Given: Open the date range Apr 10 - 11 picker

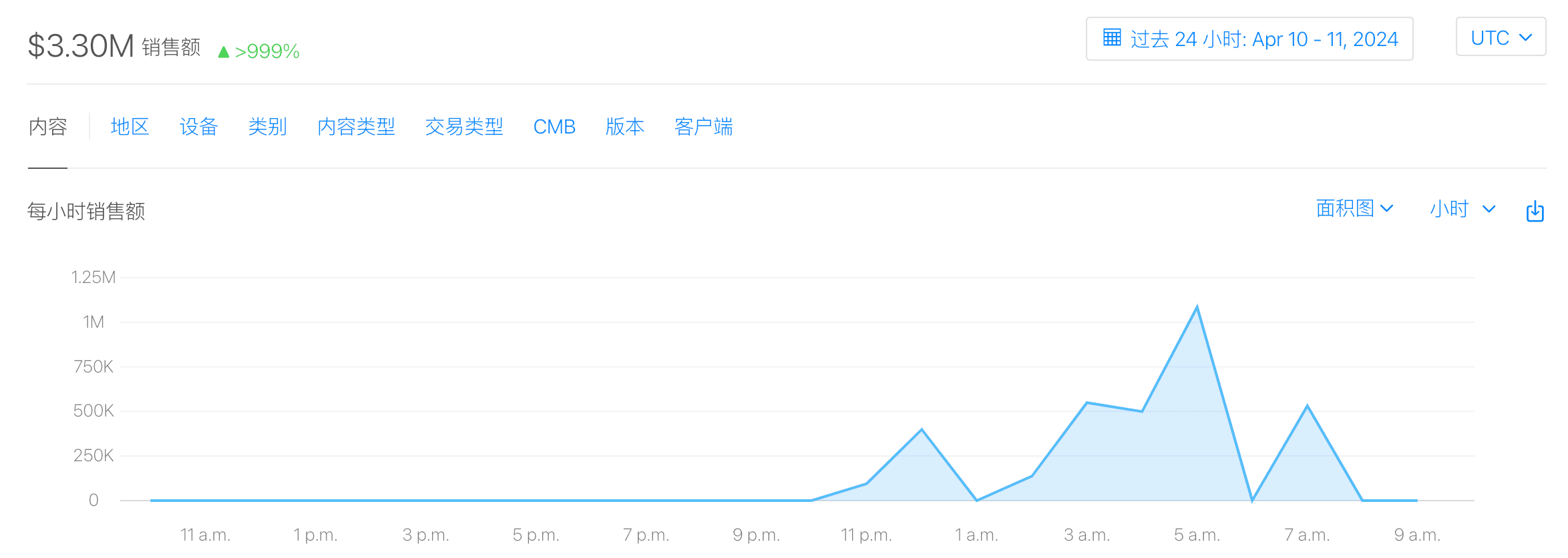Looking at the screenshot, I should 1263,39.
